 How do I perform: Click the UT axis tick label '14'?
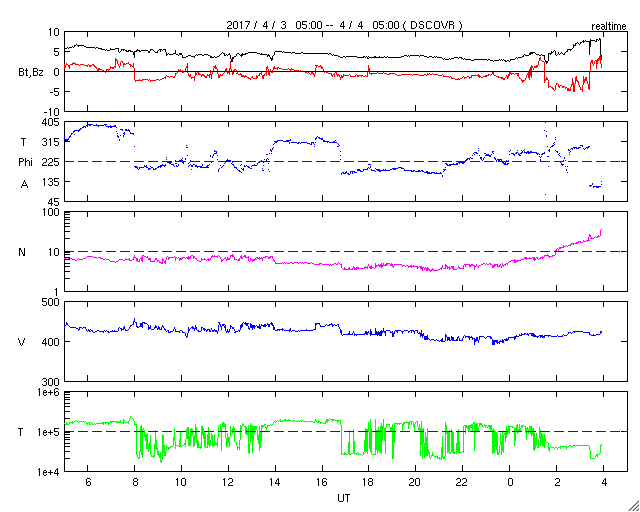(275, 482)
